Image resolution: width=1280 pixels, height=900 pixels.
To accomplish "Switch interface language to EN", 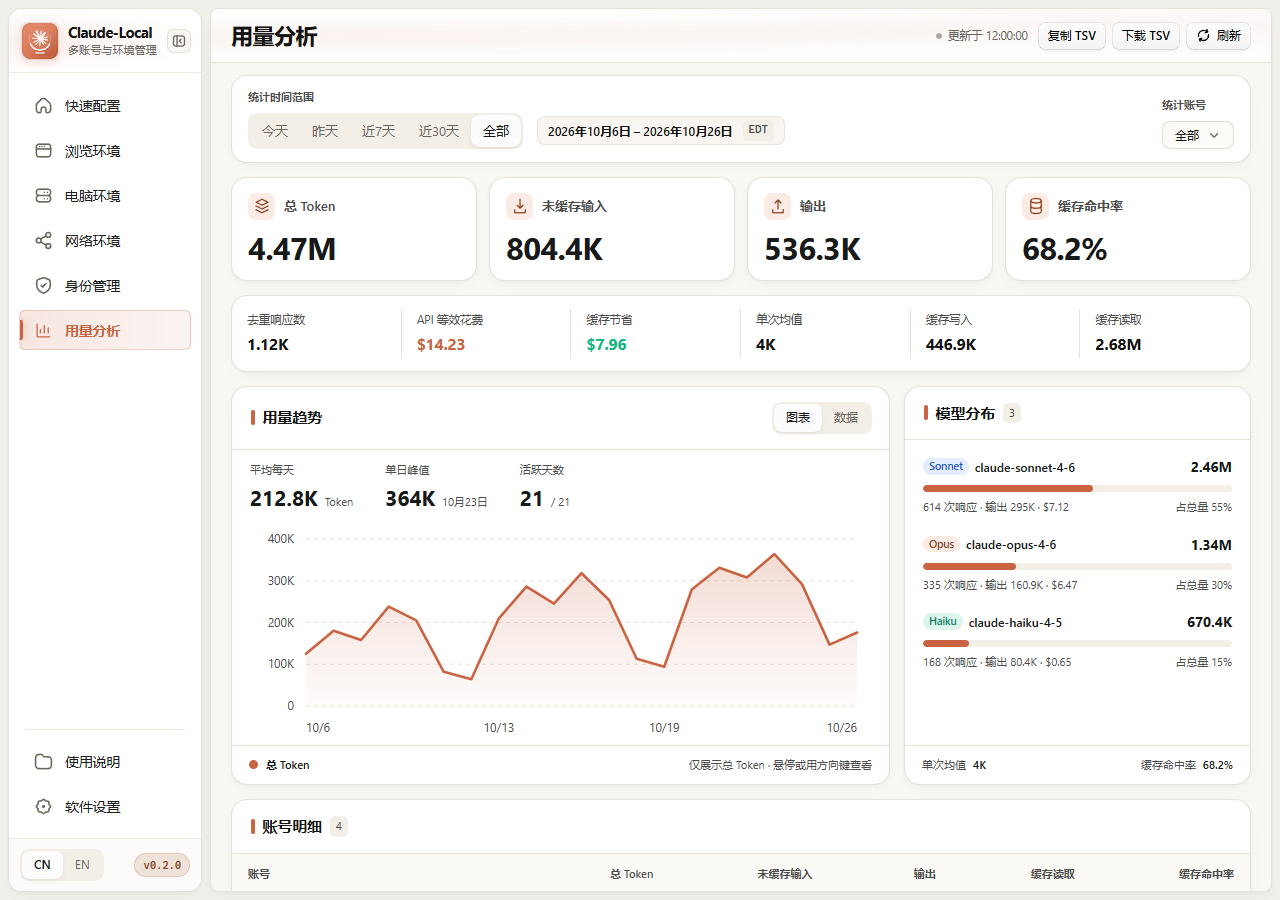I will (x=82, y=865).
